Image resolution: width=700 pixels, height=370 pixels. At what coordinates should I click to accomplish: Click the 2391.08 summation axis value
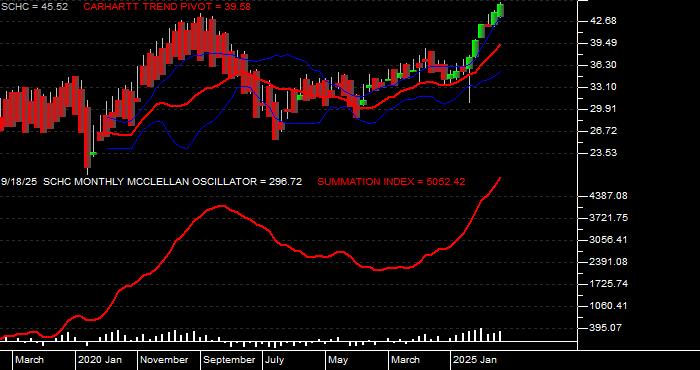[x=608, y=262]
